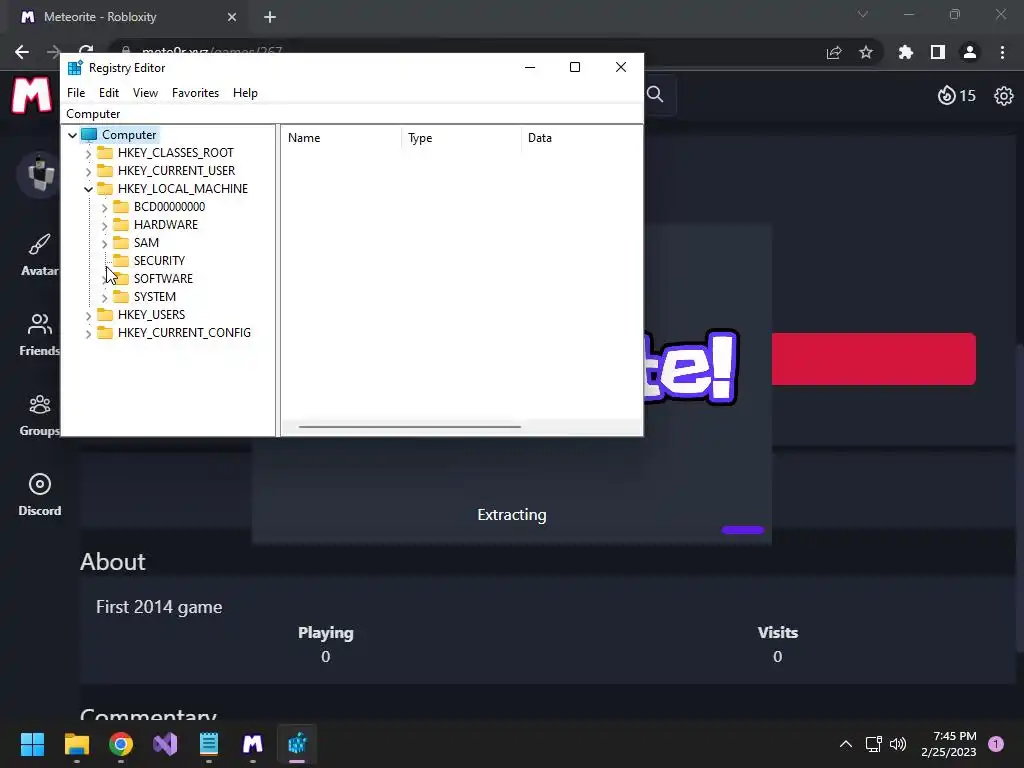Bookmark this page with star icon
Image resolution: width=1024 pixels, height=768 pixels.
[x=866, y=52]
